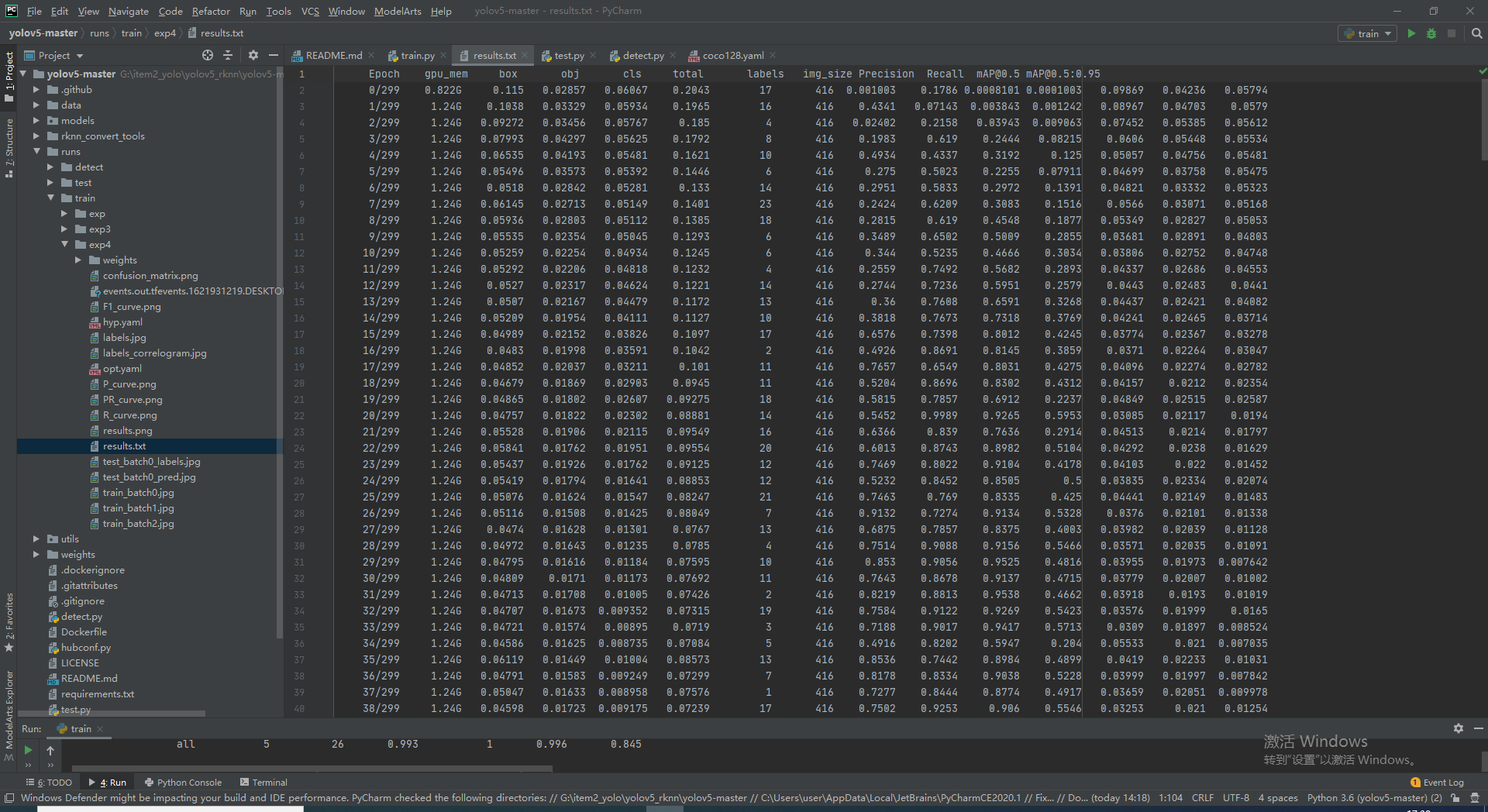
Task: Click the Project tree horizontal scrollbar
Action: tap(112, 714)
